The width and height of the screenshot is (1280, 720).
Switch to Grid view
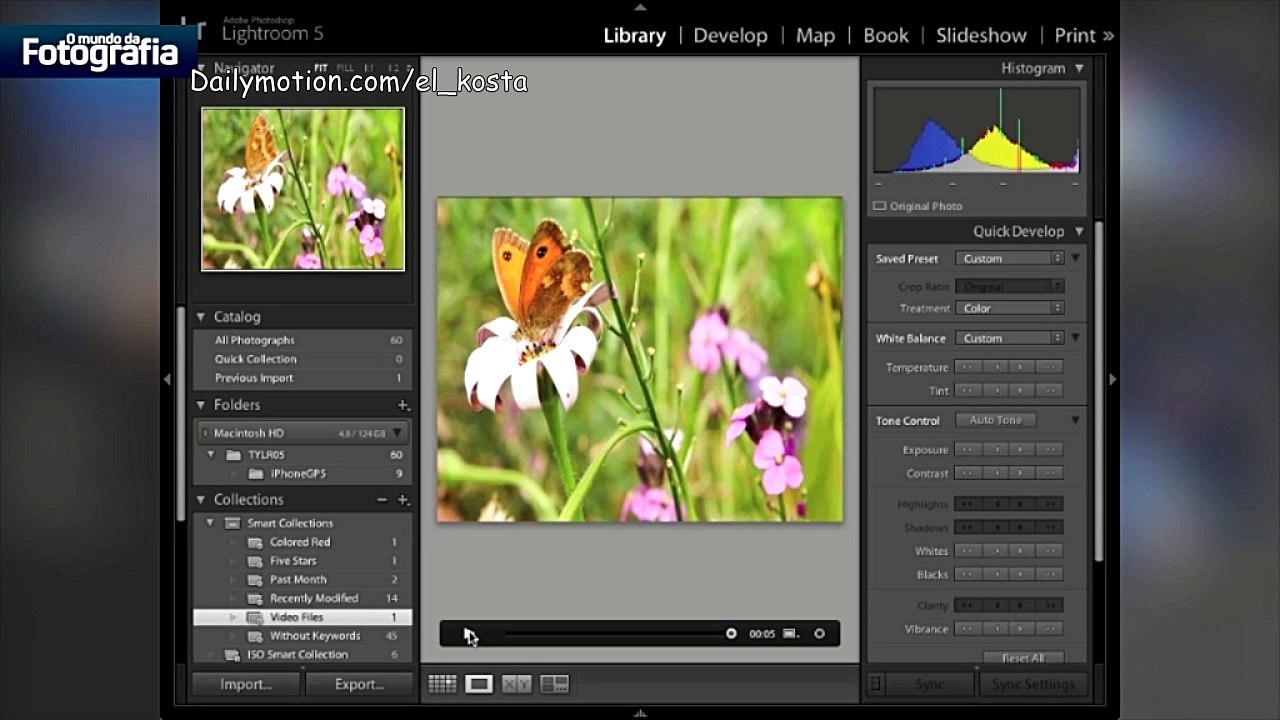[x=442, y=684]
